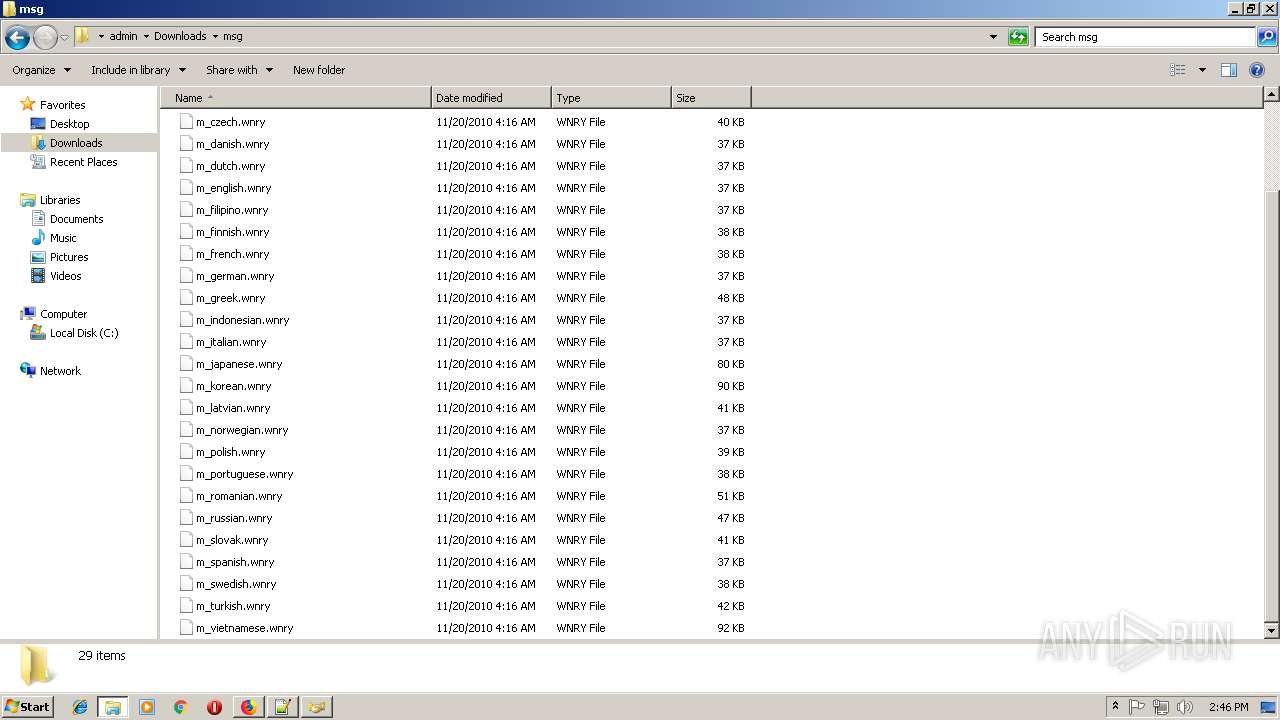Select the m_korean.wnry file name

click(x=234, y=386)
